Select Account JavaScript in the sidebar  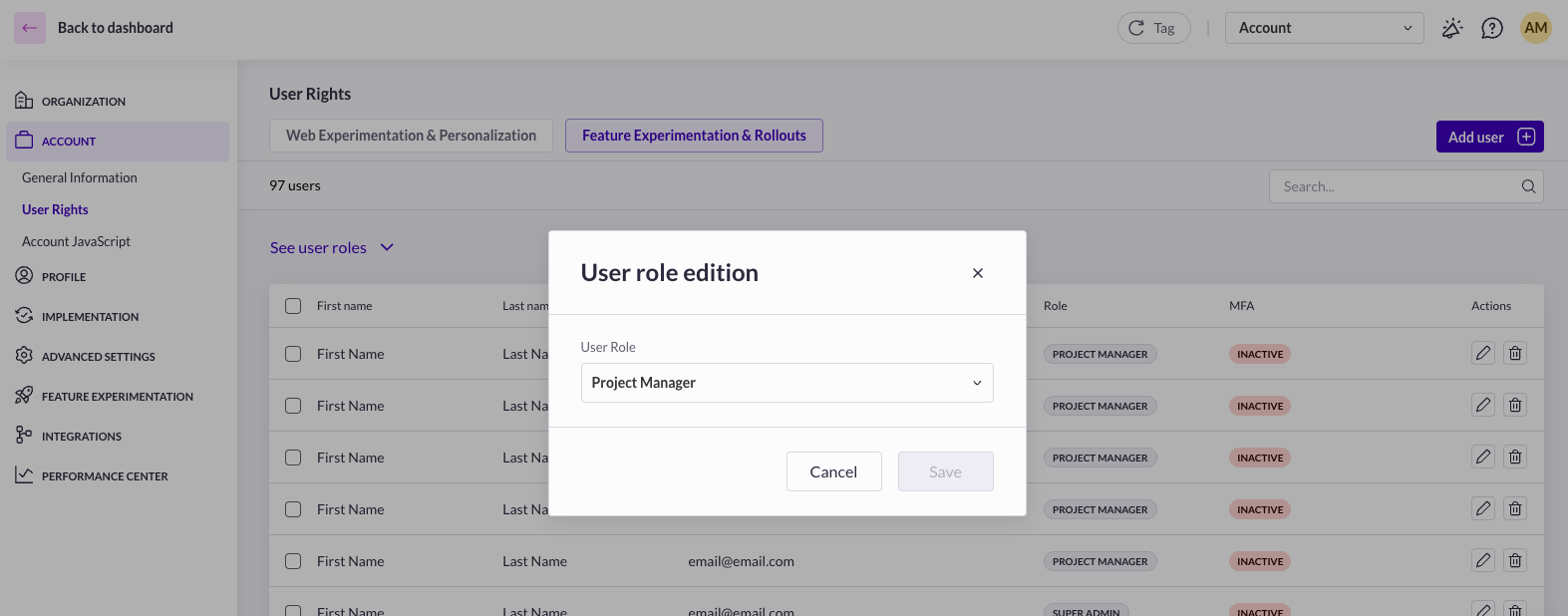tap(76, 241)
